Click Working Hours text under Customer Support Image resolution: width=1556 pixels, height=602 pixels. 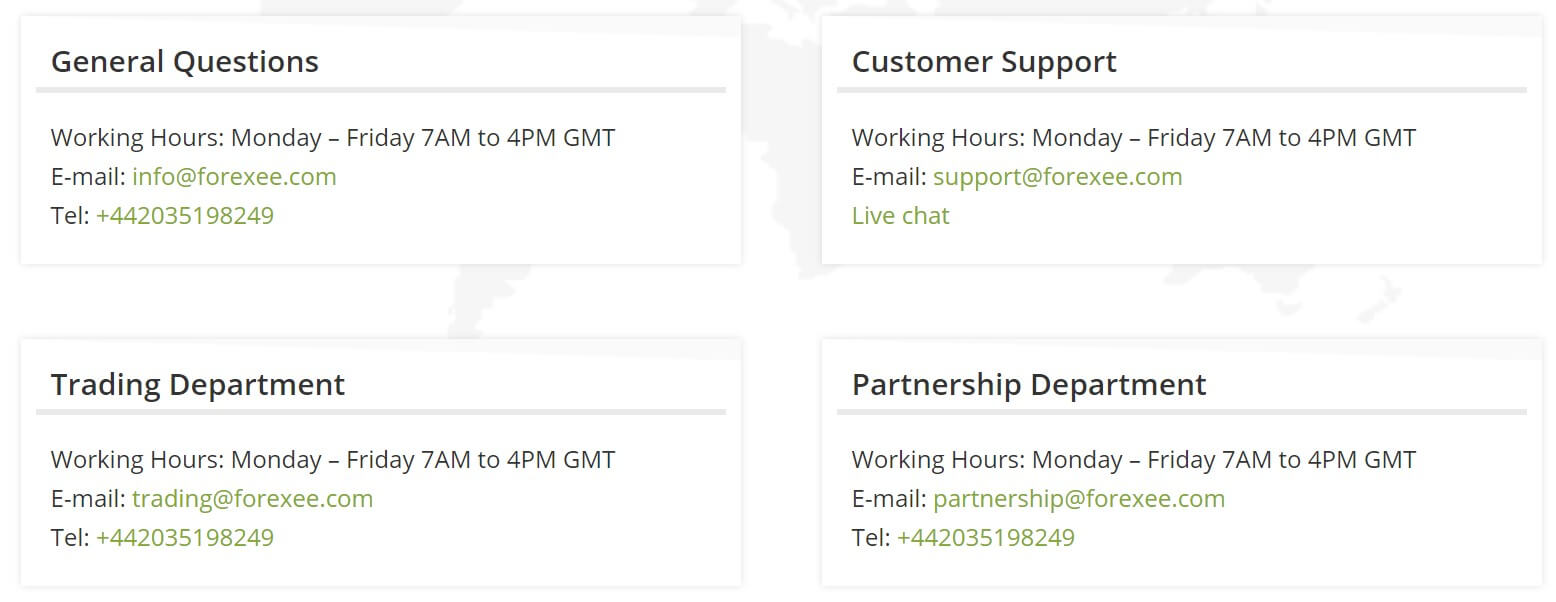pyautogui.click(x=1133, y=138)
